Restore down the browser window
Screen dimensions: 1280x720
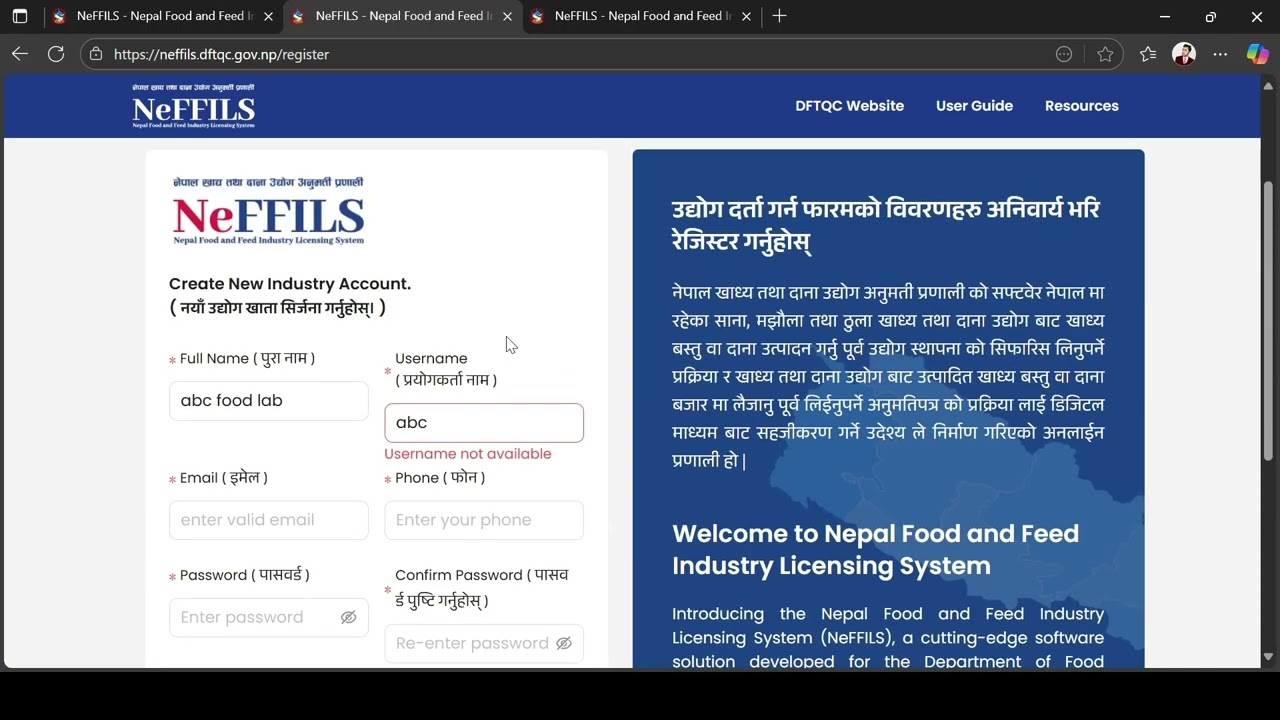tap(1211, 16)
